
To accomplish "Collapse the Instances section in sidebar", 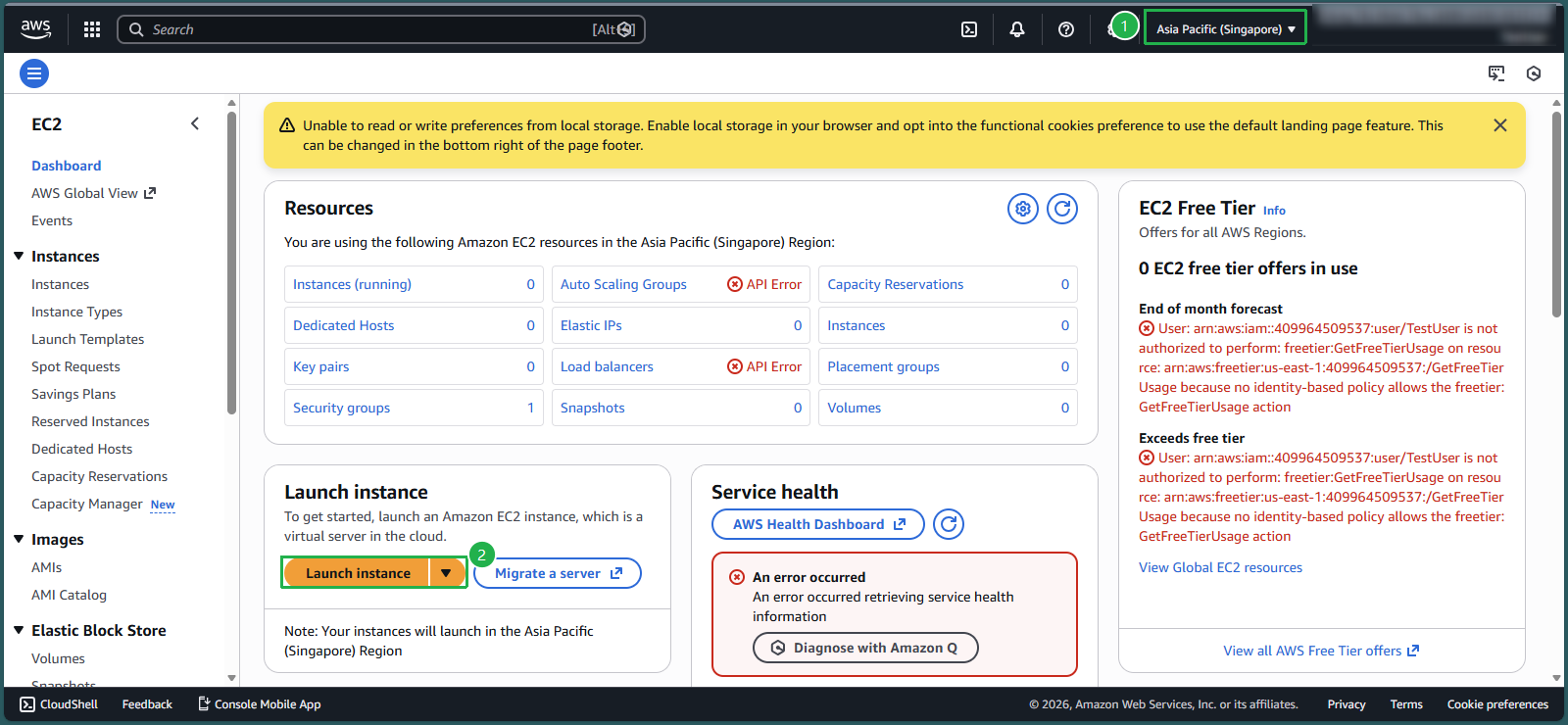I will (19, 256).
